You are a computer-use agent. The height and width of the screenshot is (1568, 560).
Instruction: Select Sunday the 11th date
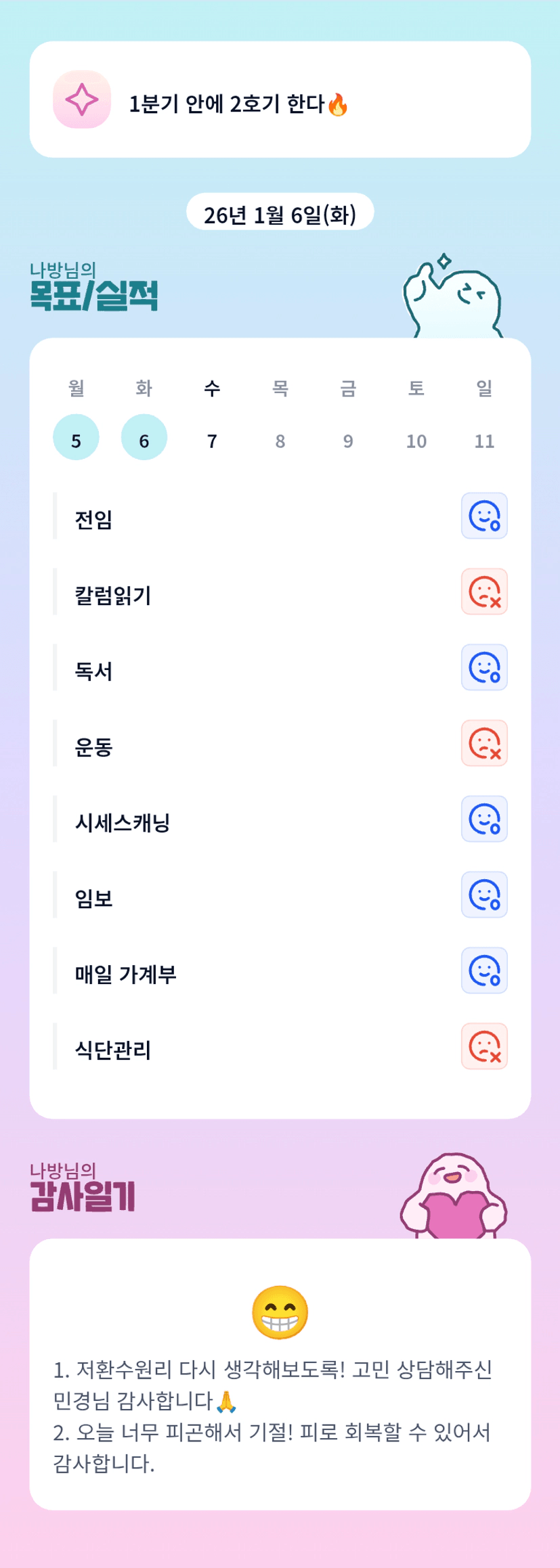(x=484, y=441)
